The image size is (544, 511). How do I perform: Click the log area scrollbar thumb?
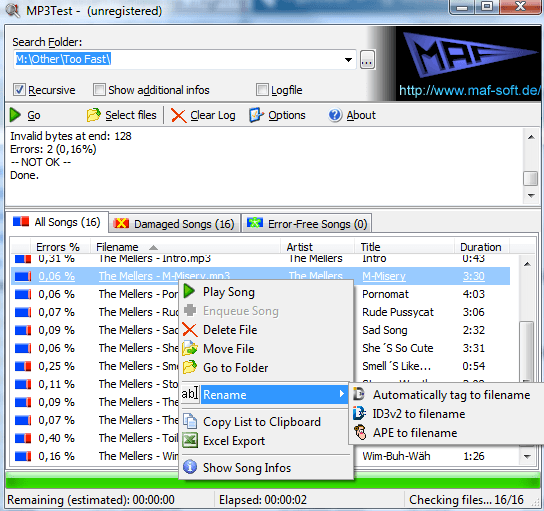(530, 179)
